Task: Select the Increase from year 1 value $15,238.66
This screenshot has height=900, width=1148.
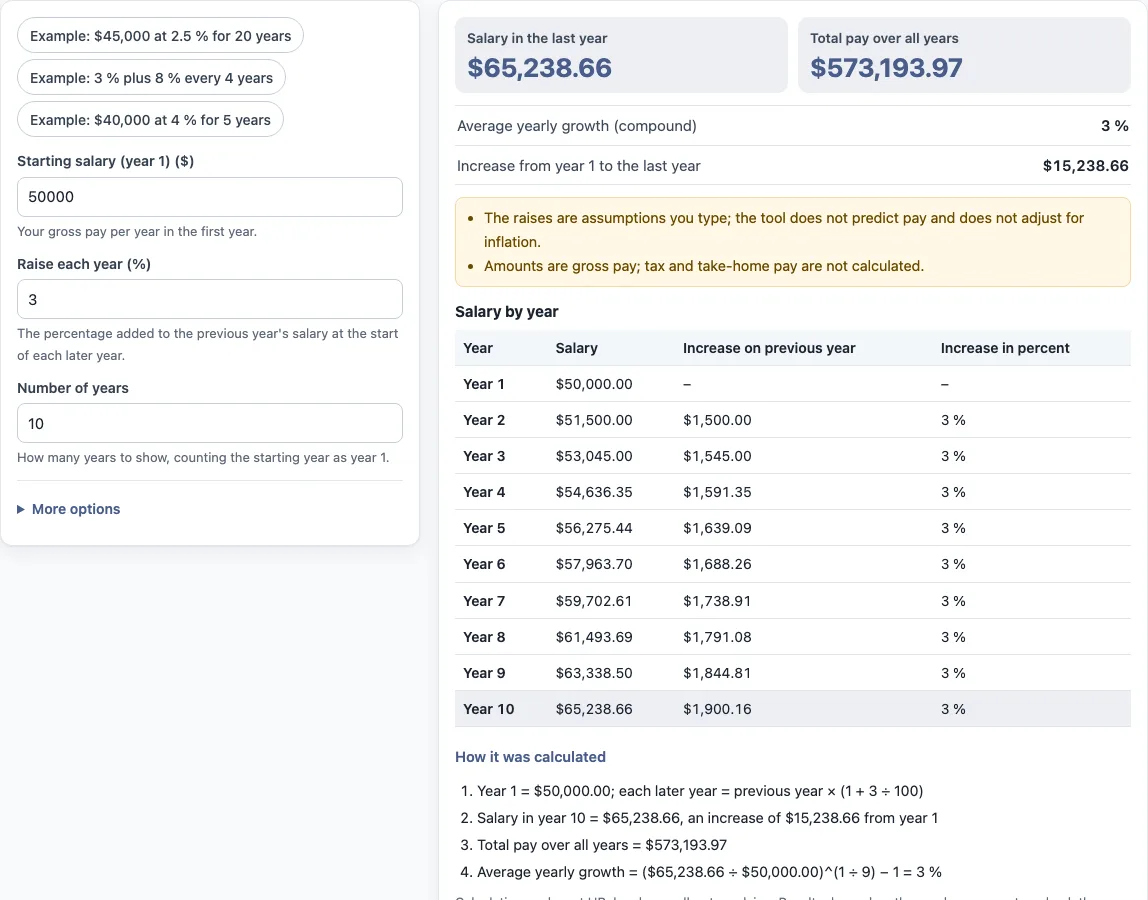Action: [1086, 166]
